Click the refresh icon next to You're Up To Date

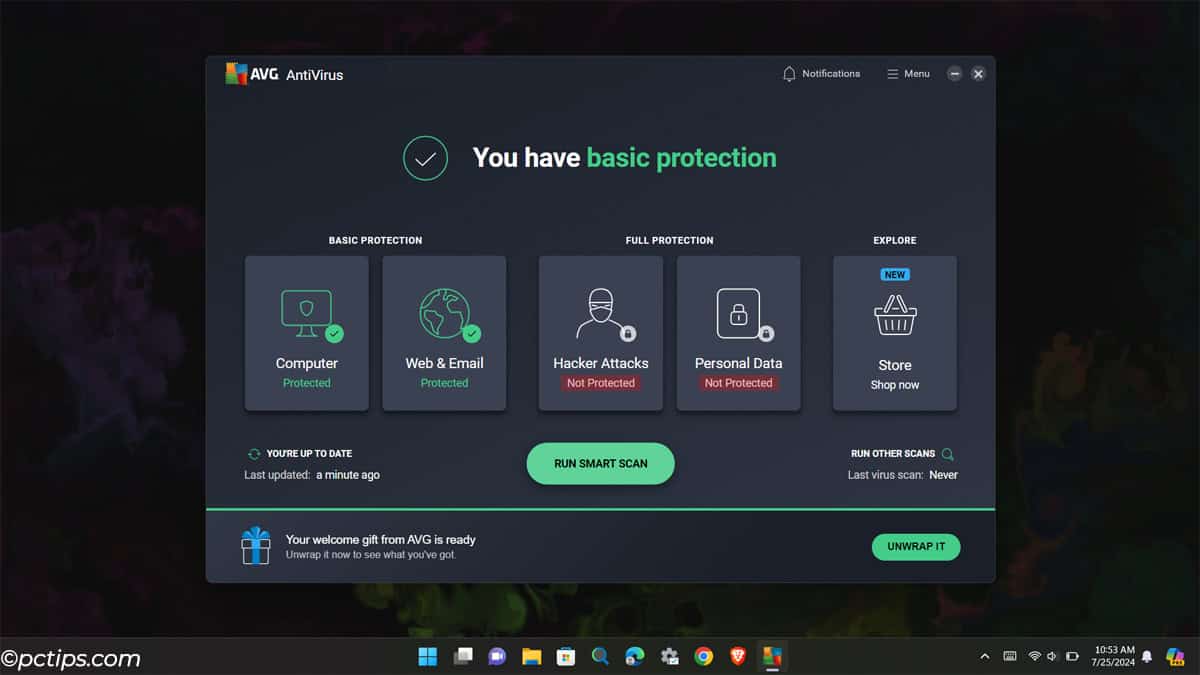255,453
